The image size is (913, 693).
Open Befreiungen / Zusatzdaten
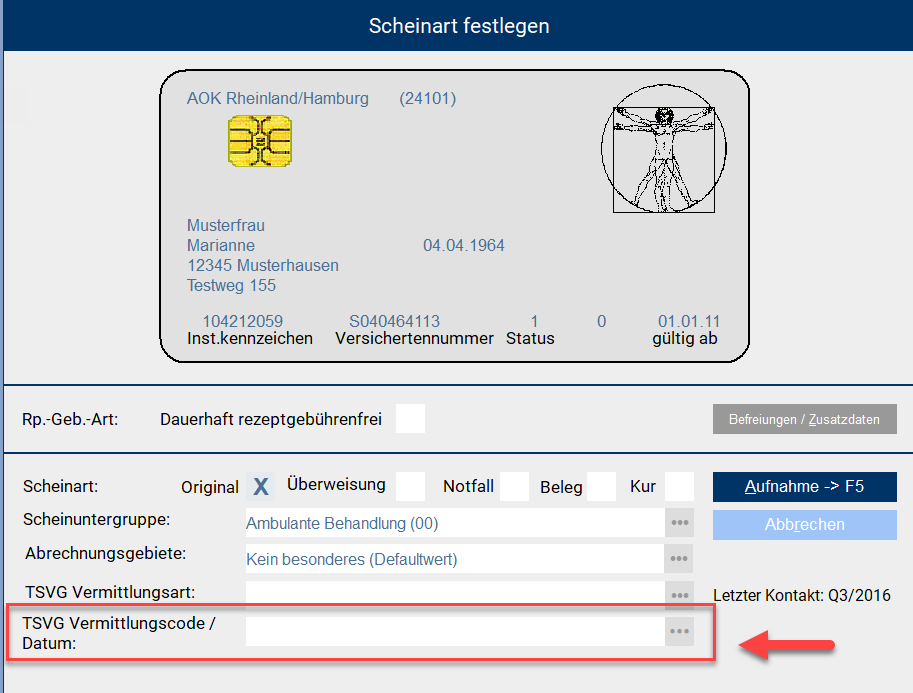[x=804, y=419]
